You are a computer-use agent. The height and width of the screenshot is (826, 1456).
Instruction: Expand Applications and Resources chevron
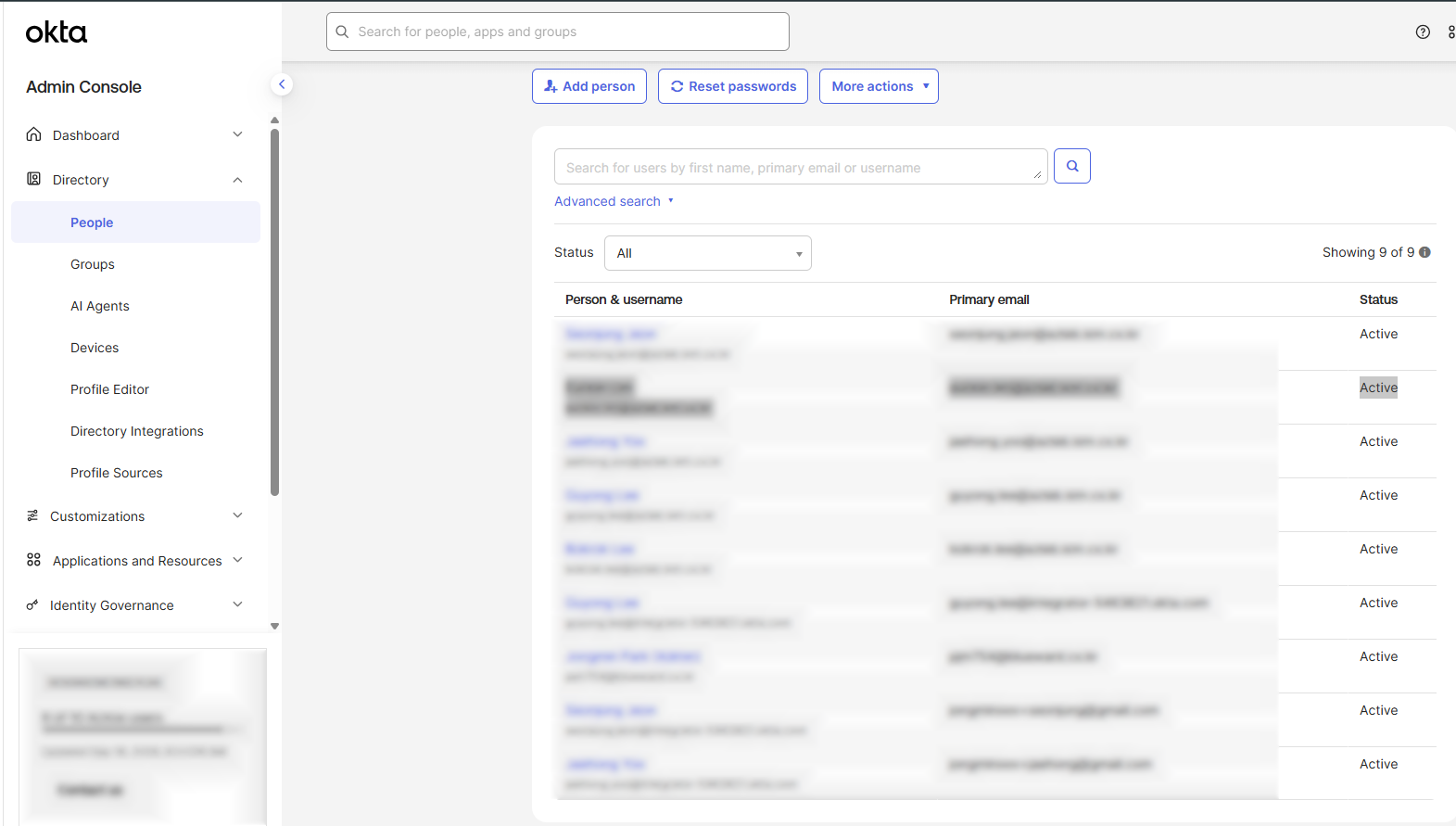coord(237,560)
